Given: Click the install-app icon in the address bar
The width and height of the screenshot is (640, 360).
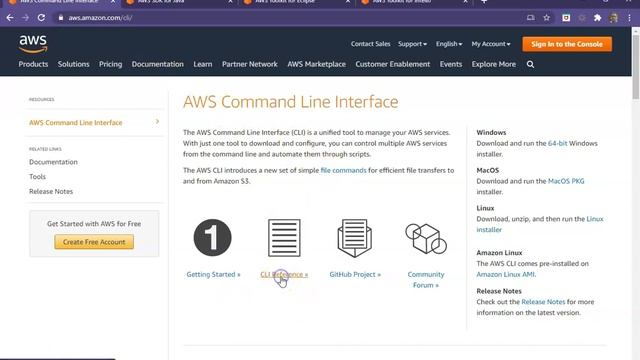Looking at the screenshot, I should coord(530,18).
